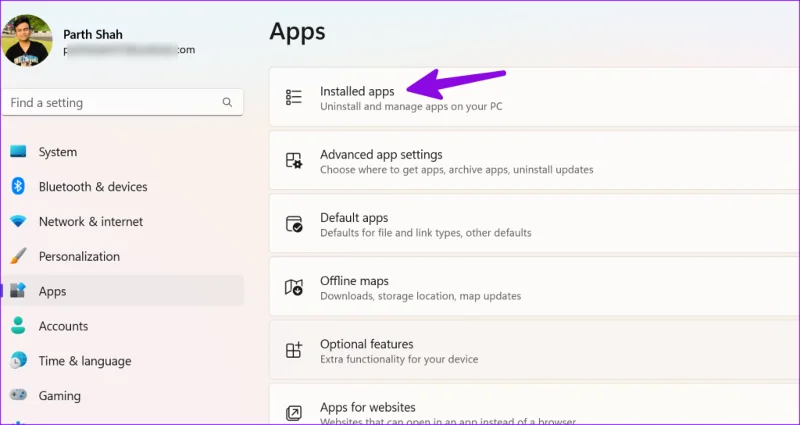Click the Apps icon in sidebar
800x425 pixels.
pos(18,291)
